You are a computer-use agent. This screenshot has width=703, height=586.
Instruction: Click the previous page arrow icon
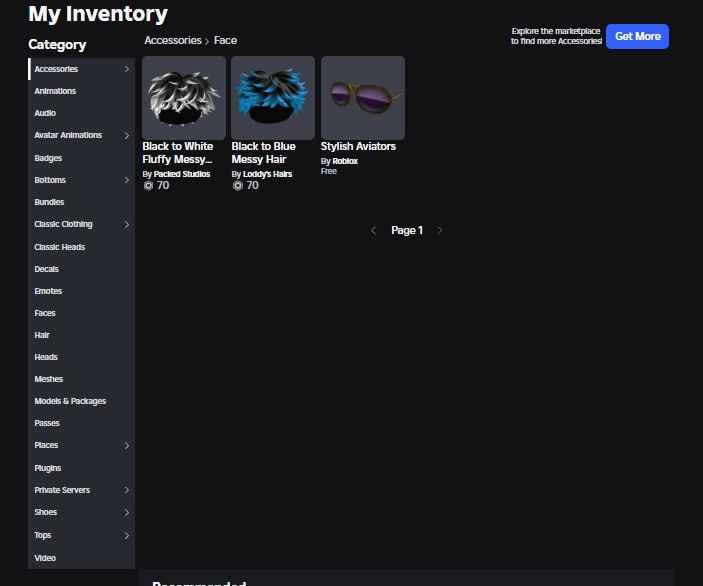(x=374, y=230)
